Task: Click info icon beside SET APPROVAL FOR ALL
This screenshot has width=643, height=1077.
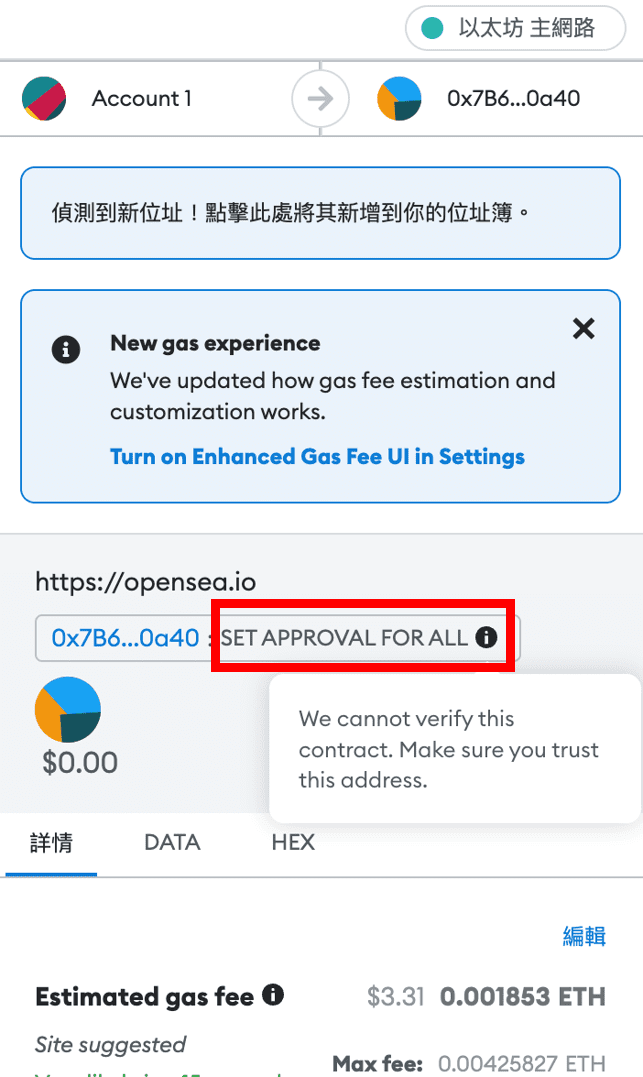Action: (486, 637)
